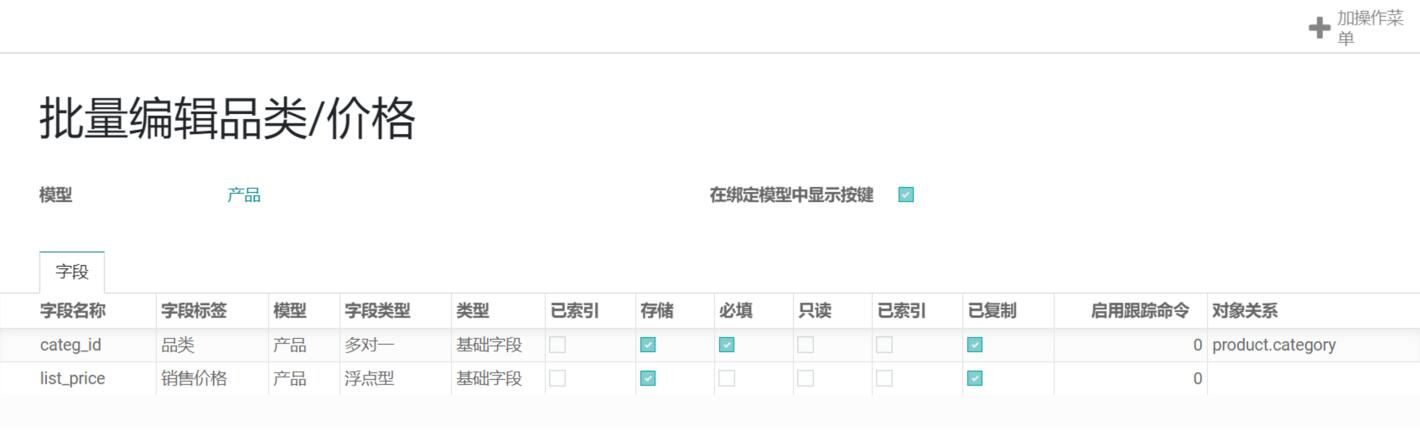Click the 字段类型 column header
The height and width of the screenshot is (444, 1420).
(377, 311)
